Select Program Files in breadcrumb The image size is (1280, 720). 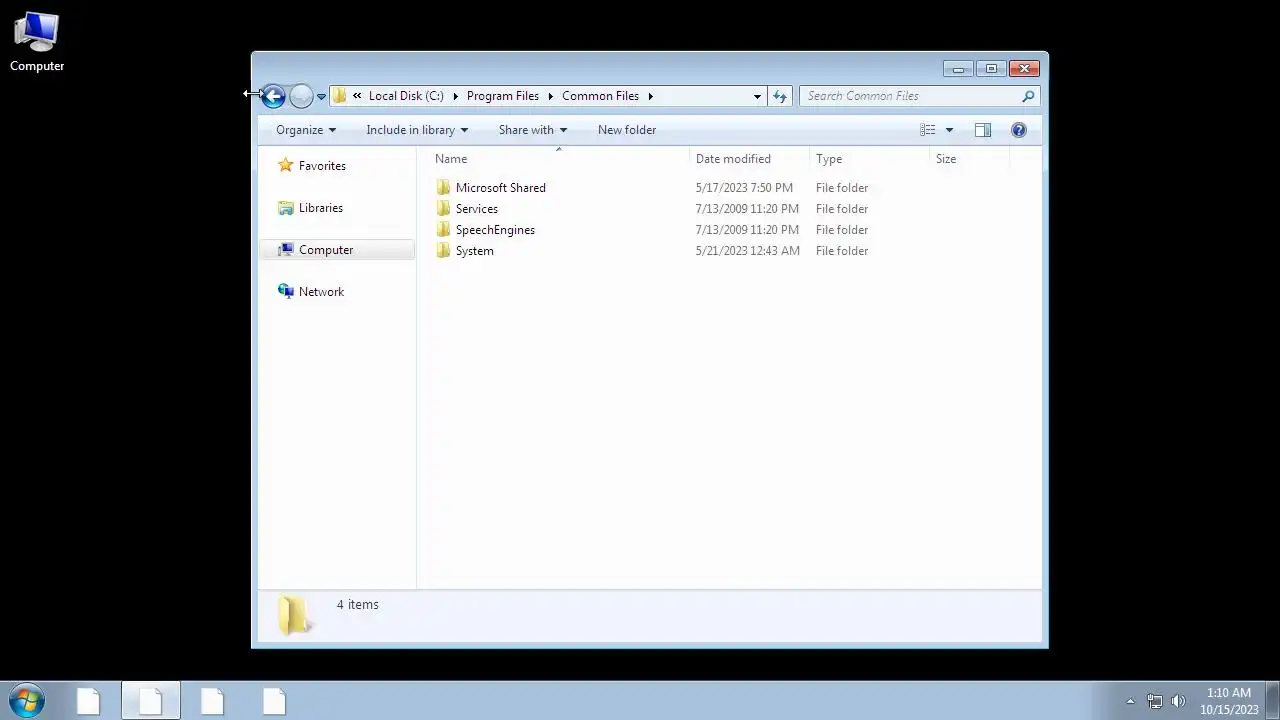click(x=502, y=96)
